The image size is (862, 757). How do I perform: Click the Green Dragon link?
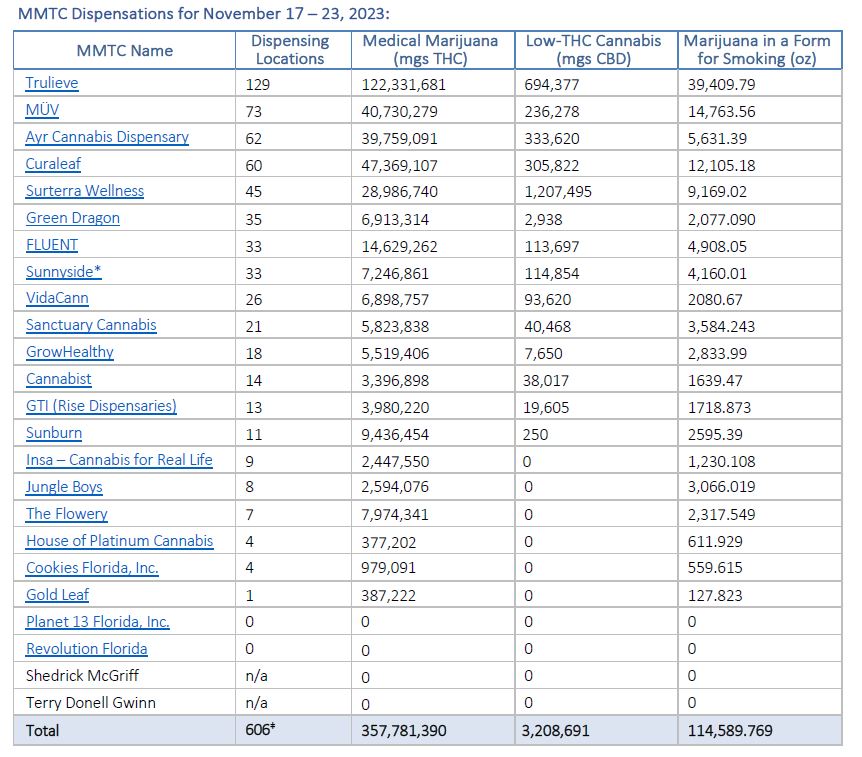[x=73, y=218]
